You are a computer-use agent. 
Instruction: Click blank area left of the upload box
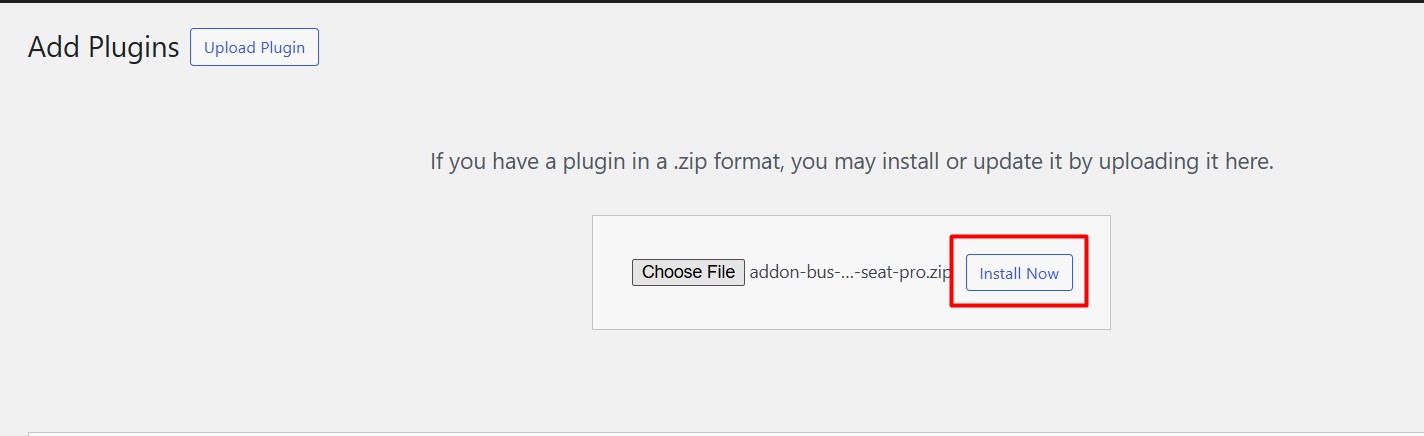(x=300, y=272)
